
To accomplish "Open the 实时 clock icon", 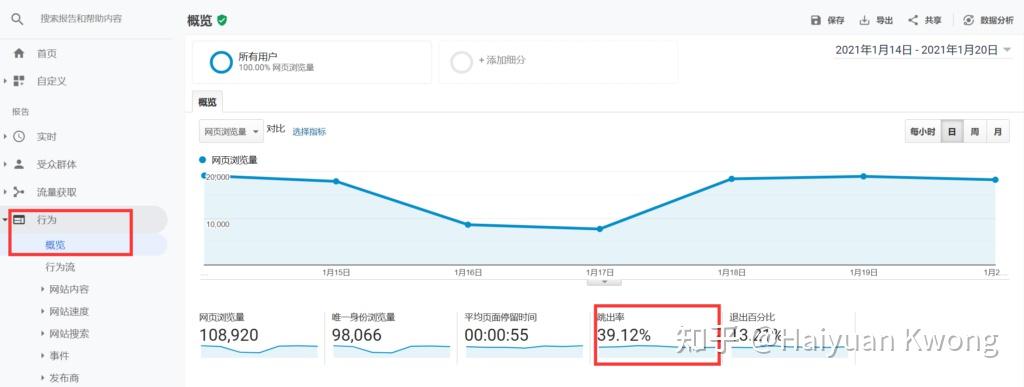I will click(x=19, y=136).
